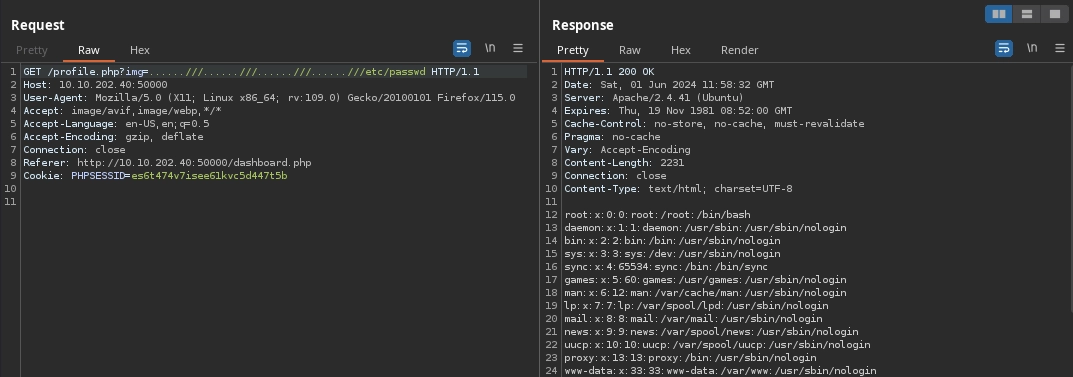The width and height of the screenshot is (1073, 377).
Task: Open Render tab in Response panel
Action: pyautogui.click(x=739, y=50)
